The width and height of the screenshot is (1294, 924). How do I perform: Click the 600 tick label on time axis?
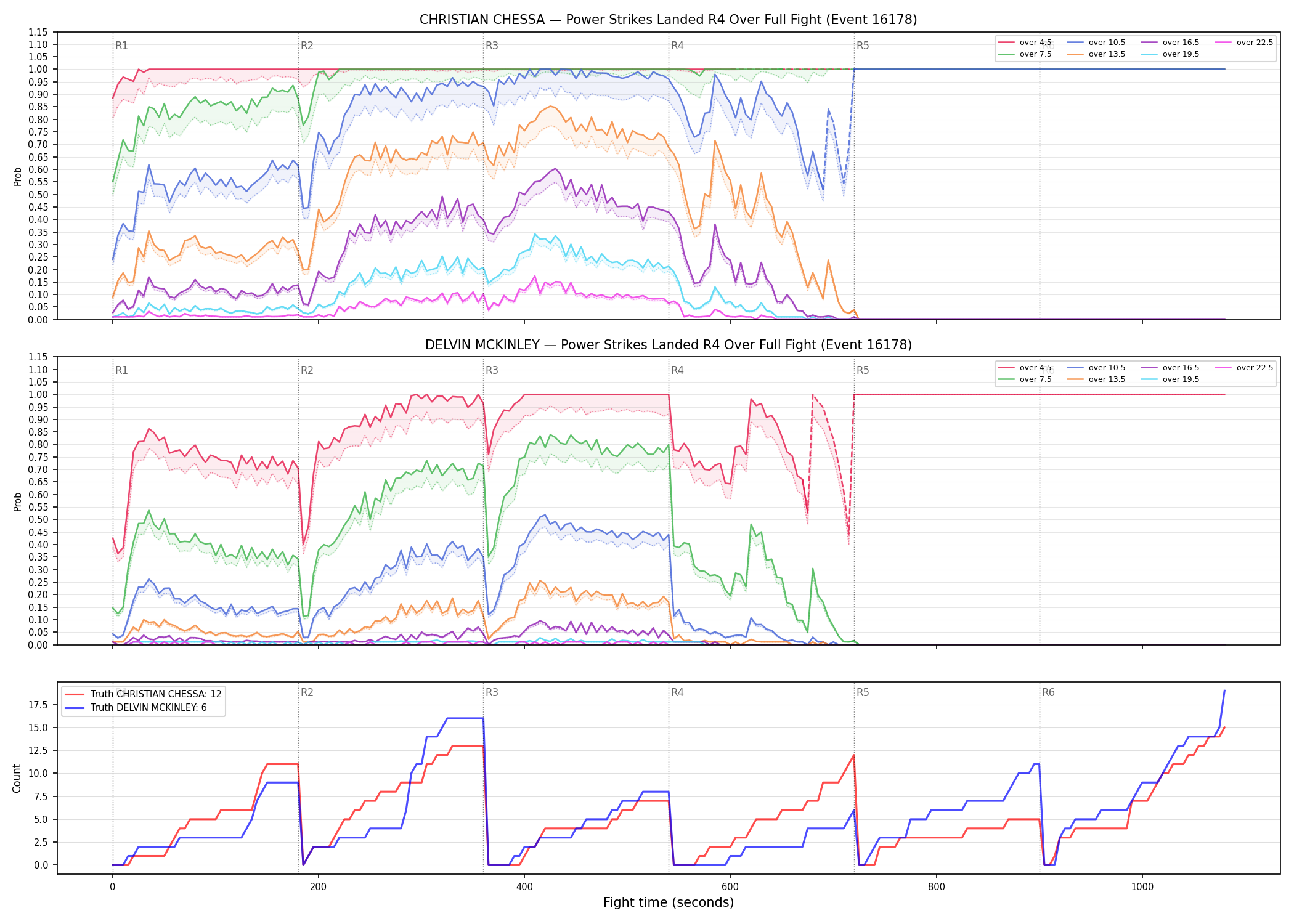pyautogui.click(x=730, y=886)
